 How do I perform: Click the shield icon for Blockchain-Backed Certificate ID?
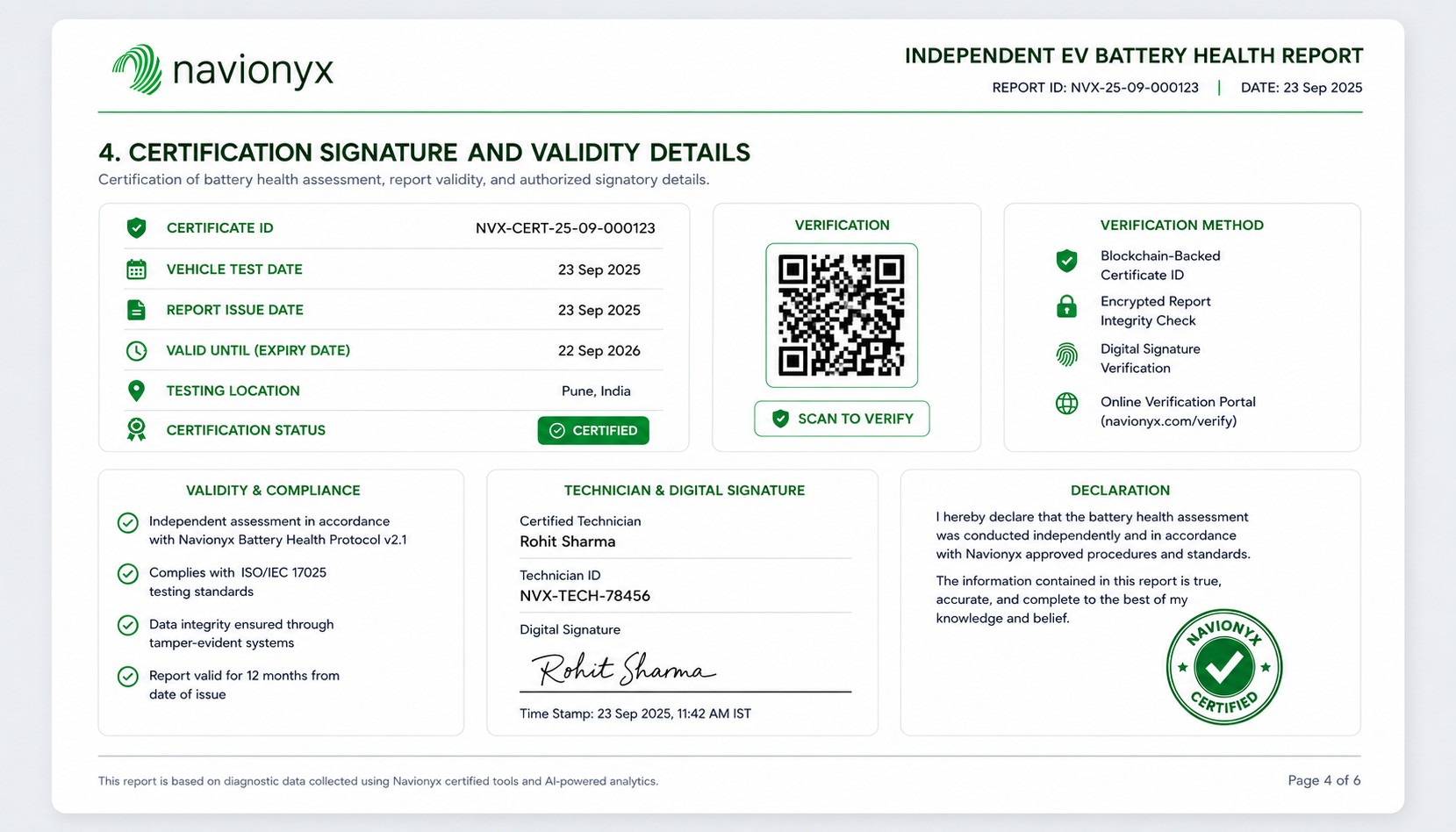(x=1066, y=261)
